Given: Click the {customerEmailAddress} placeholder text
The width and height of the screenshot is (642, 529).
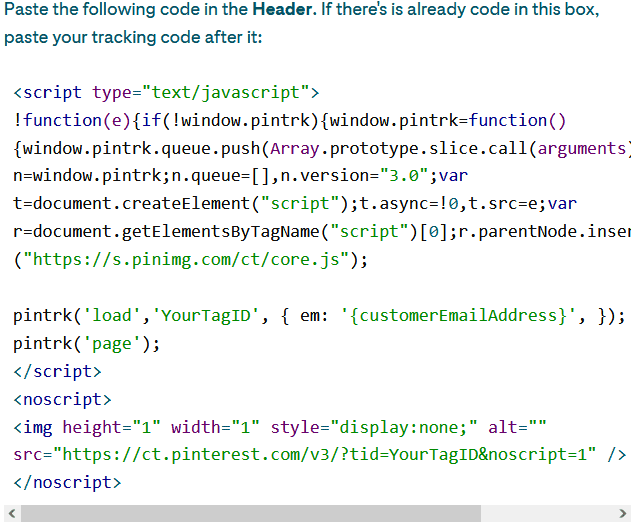Looking at the screenshot, I should [x=459, y=316].
